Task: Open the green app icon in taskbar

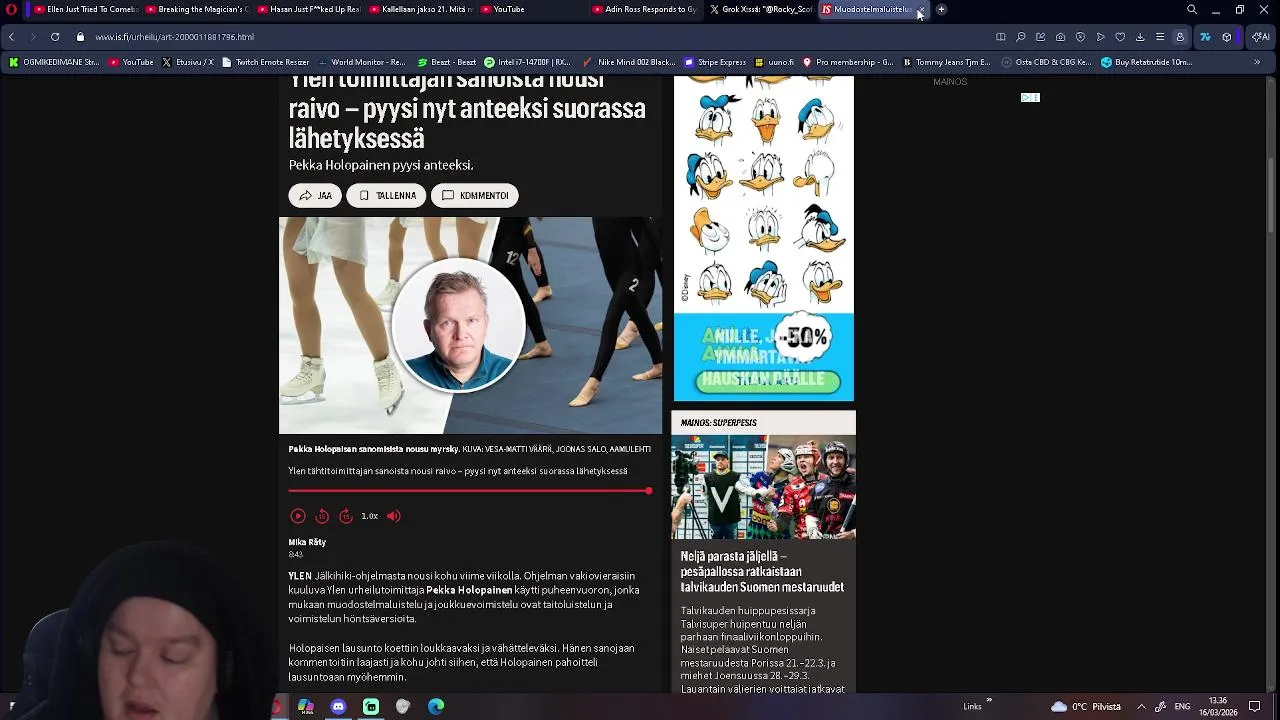Action: pyautogui.click(x=371, y=706)
